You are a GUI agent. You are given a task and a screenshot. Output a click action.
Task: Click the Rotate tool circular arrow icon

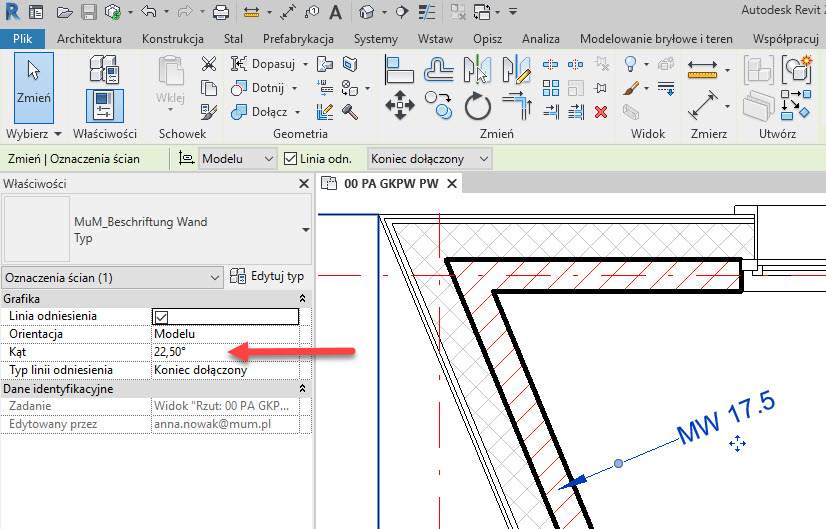(x=478, y=105)
